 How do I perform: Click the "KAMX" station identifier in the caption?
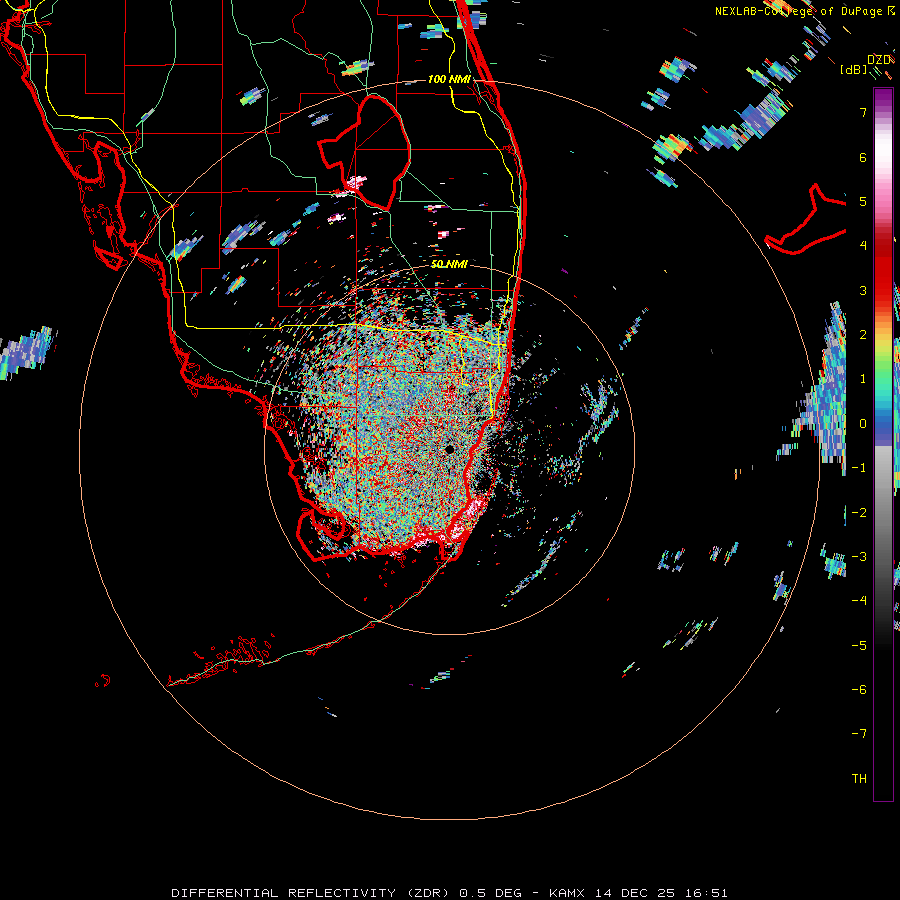(567, 893)
